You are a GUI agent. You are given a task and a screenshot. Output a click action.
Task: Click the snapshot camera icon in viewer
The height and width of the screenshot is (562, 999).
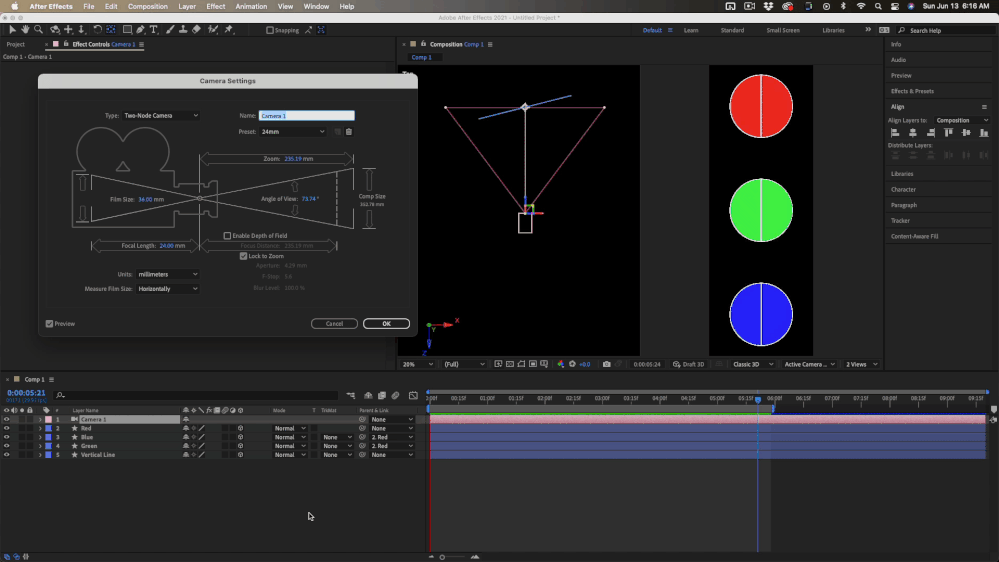coord(607,364)
